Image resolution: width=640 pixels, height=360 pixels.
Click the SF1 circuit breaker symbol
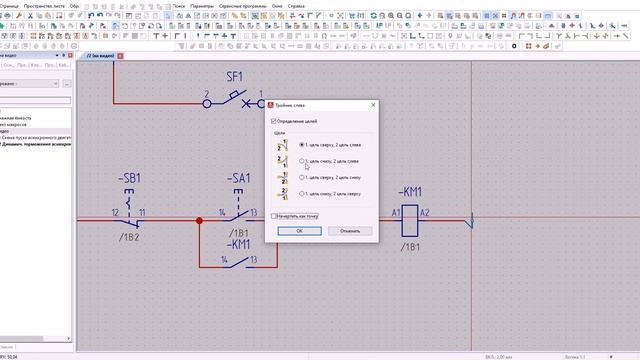234,100
